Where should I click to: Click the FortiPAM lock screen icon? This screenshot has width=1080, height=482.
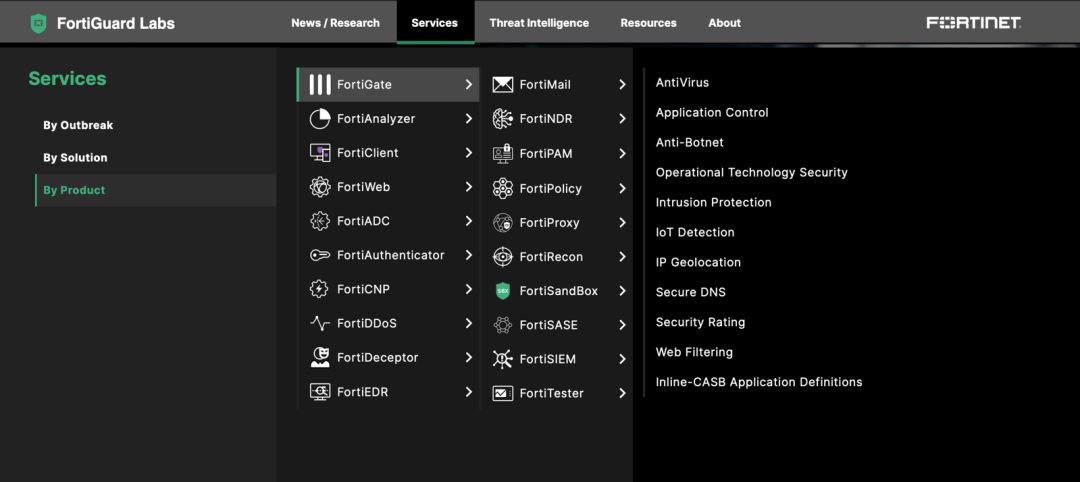click(503, 154)
